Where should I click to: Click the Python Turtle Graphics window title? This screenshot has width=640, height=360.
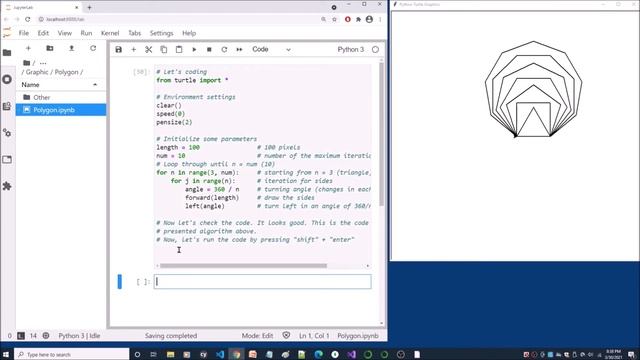pos(420,4)
